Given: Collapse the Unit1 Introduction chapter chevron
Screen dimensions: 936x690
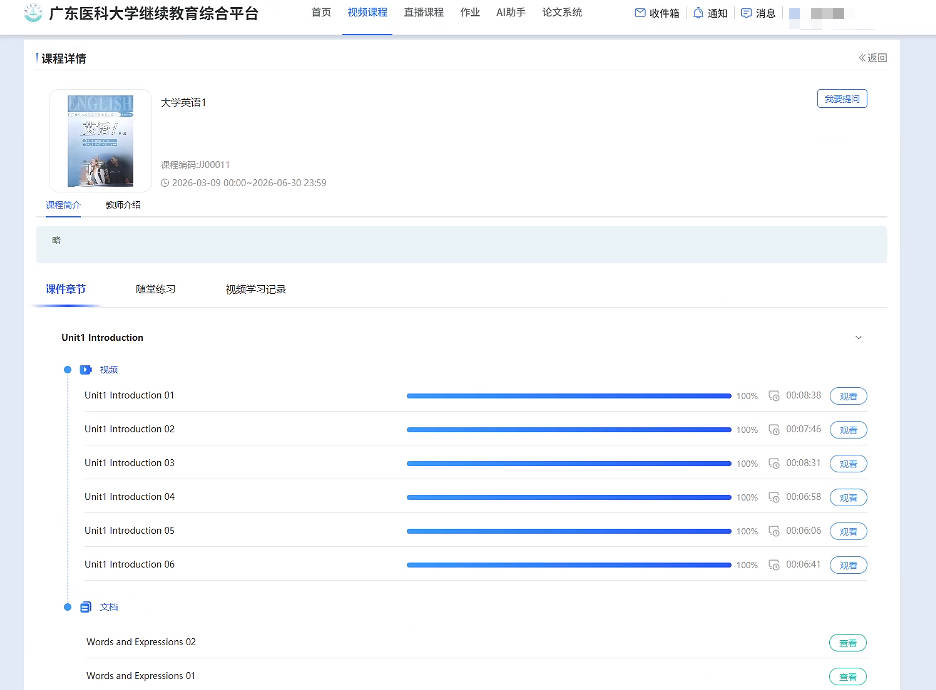Looking at the screenshot, I should pos(858,338).
